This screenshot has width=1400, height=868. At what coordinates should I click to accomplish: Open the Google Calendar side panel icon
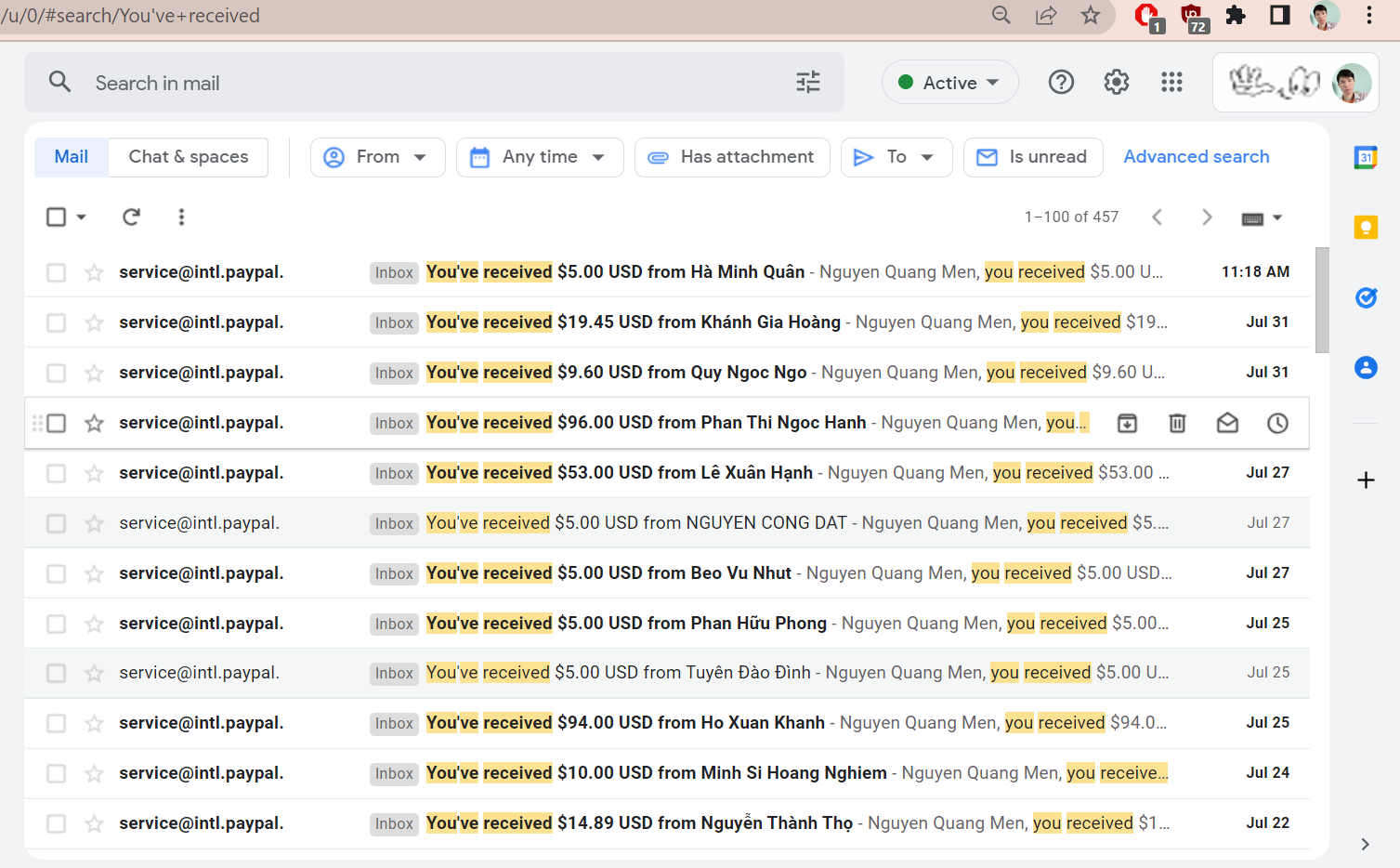1366,157
